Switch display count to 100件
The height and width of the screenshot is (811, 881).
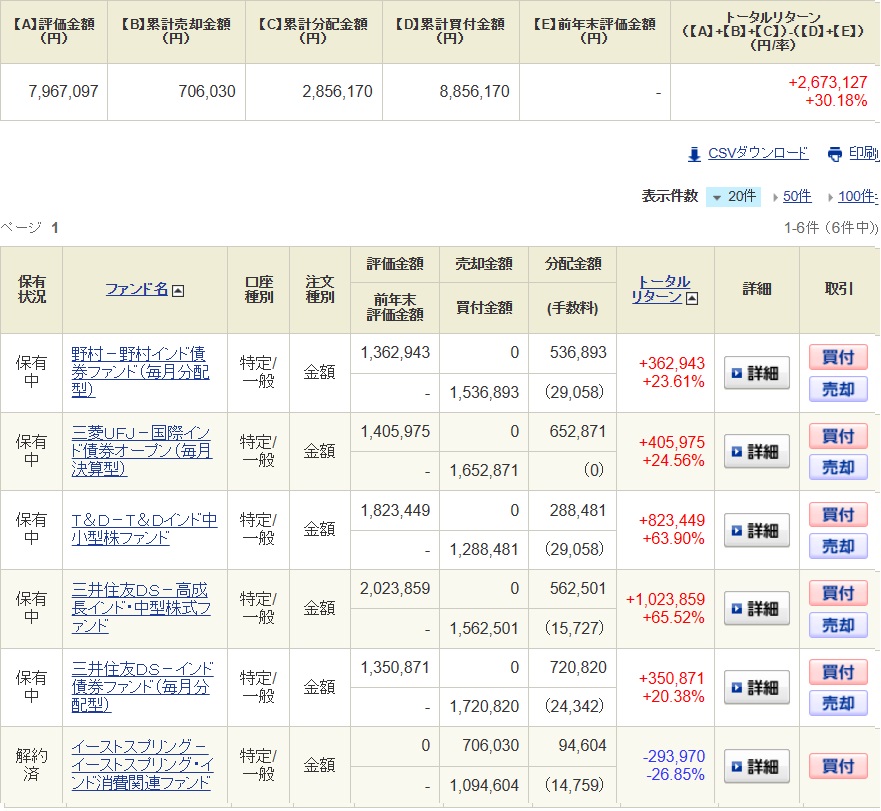pyautogui.click(x=855, y=196)
